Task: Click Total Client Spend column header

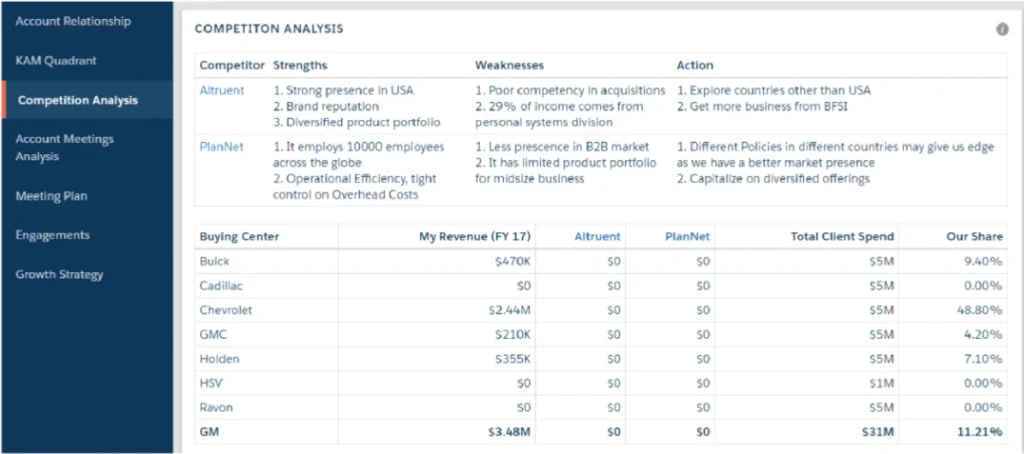Action: click(x=842, y=236)
